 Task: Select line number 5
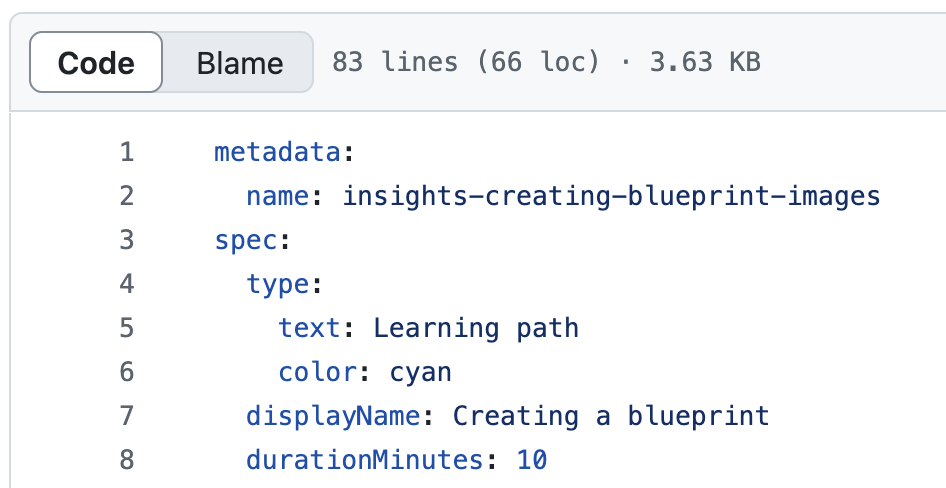[126, 329]
